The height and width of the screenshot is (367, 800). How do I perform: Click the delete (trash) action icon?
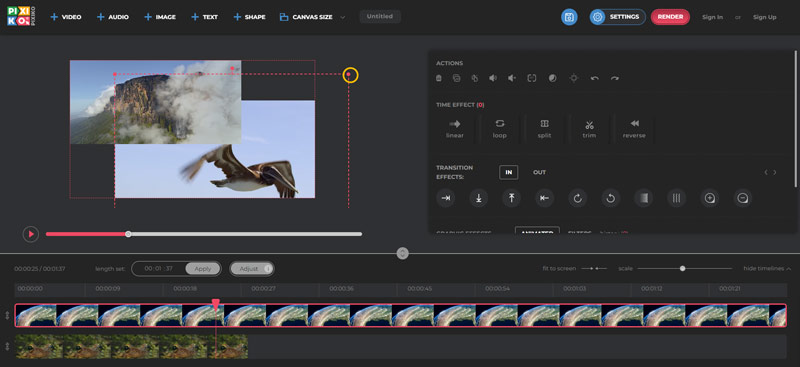[x=439, y=78]
